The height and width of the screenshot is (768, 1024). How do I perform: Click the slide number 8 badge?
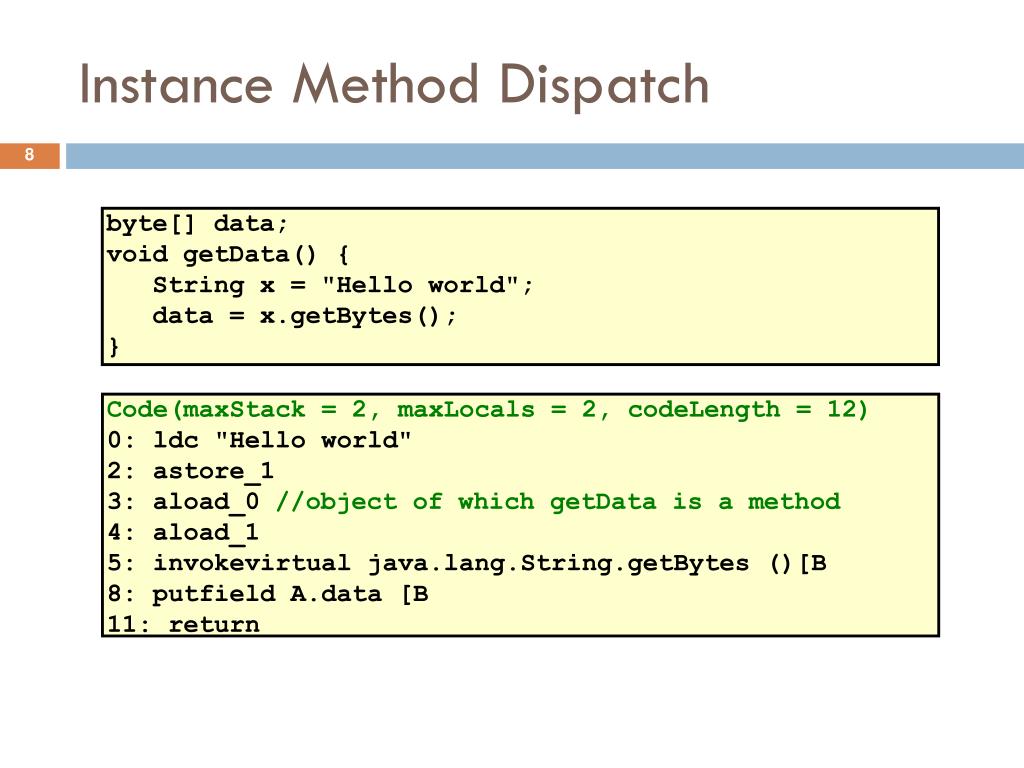(x=29, y=155)
